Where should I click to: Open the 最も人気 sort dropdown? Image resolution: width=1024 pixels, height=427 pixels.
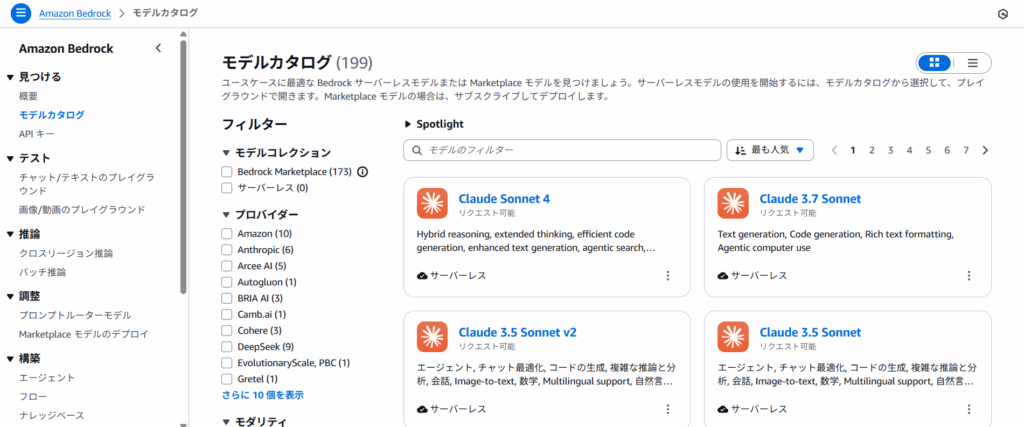[x=769, y=150]
